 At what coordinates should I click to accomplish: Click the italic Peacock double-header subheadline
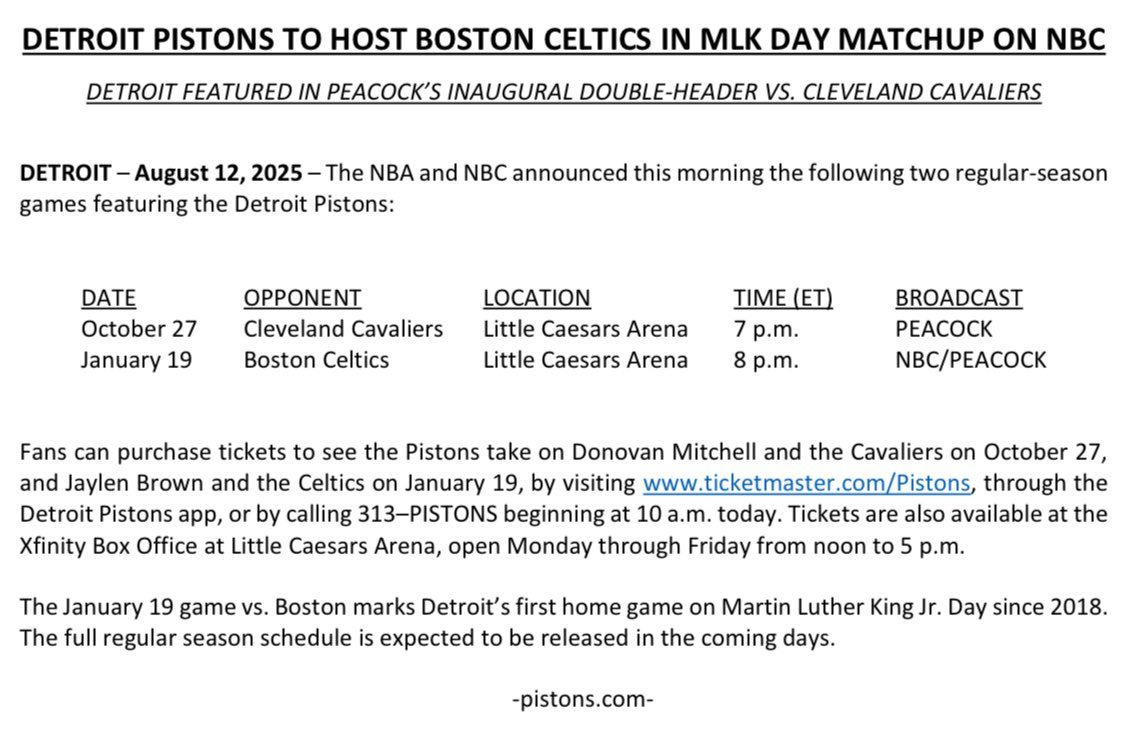pyautogui.click(x=564, y=92)
